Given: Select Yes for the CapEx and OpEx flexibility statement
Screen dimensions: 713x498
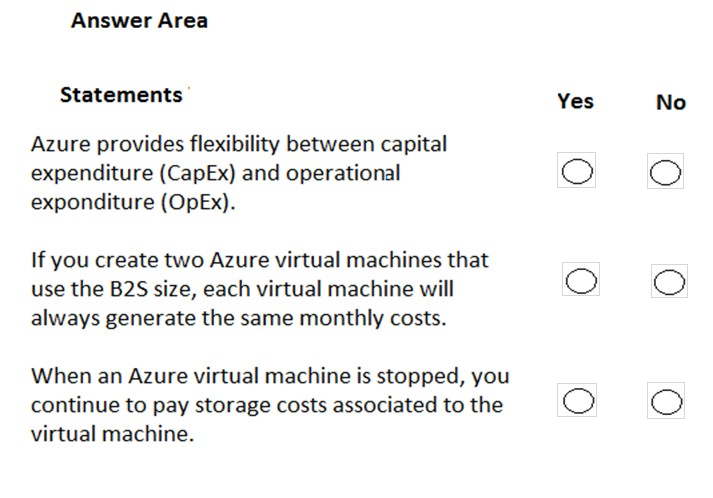Looking at the screenshot, I should click(x=578, y=173).
